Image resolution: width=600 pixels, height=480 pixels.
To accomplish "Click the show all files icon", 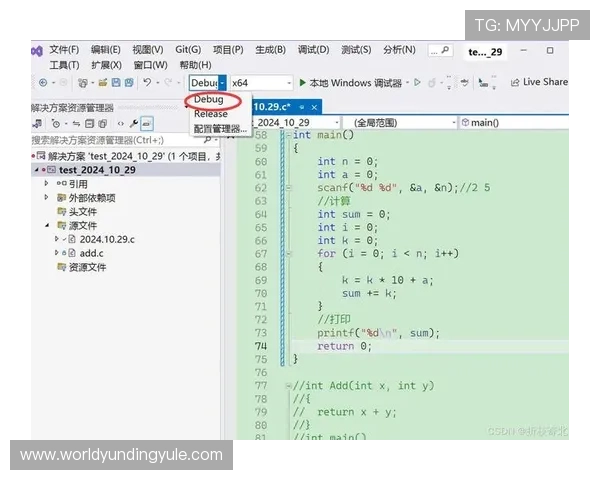I will tap(102, 124).
